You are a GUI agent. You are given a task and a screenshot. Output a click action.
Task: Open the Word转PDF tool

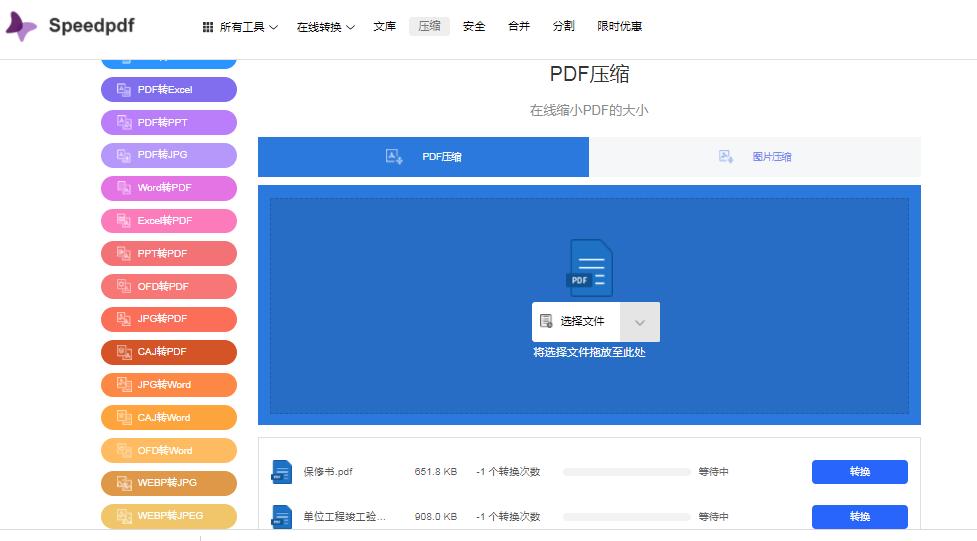[x=169, y=188]
